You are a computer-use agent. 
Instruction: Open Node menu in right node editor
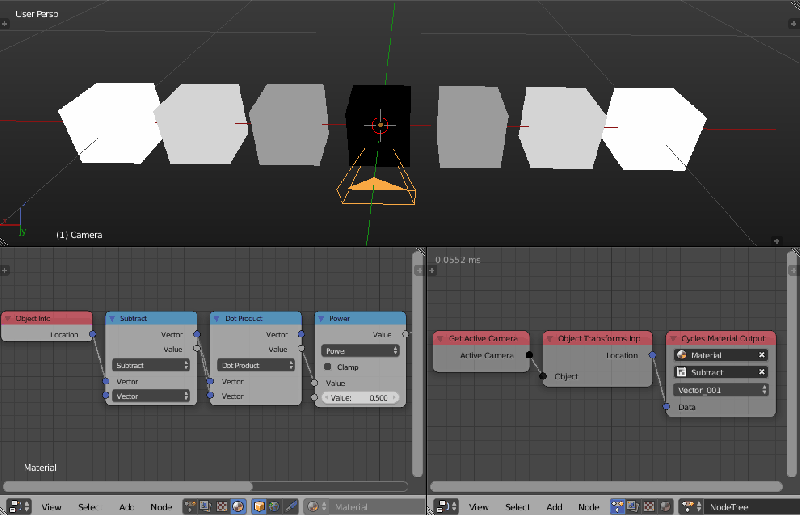(x=588, y=507)
